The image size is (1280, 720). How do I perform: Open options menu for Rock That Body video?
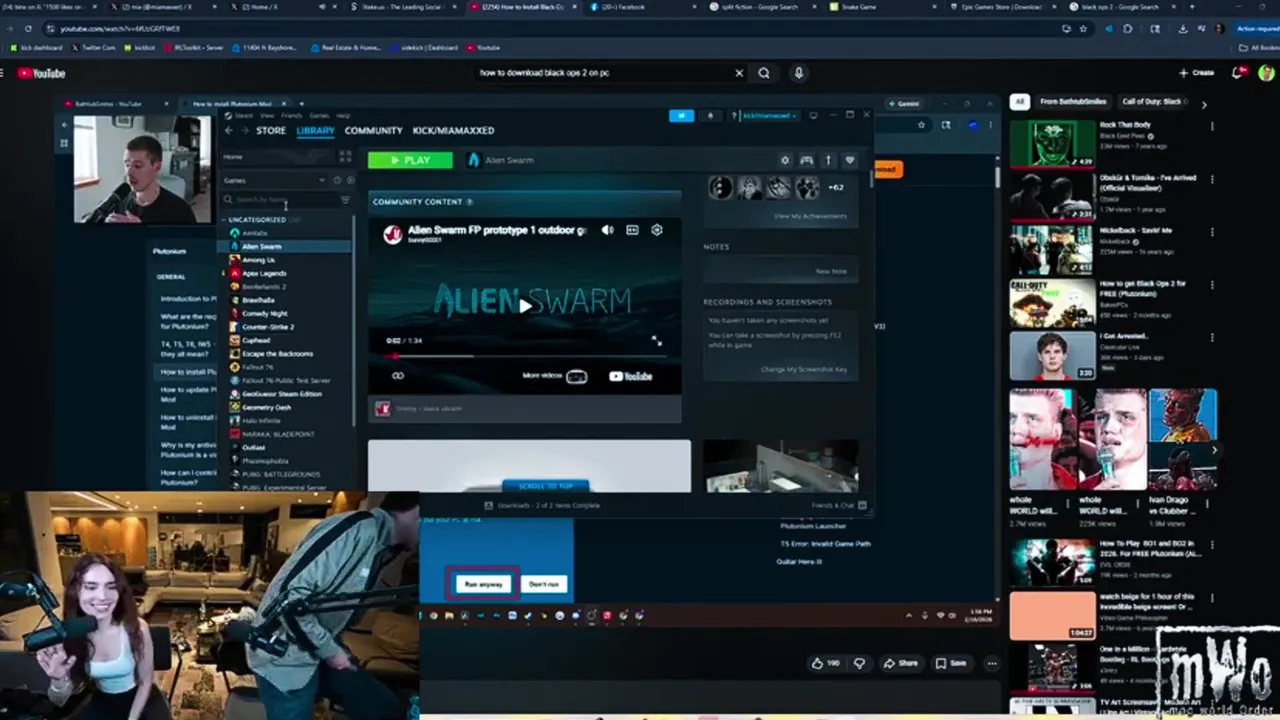pos(1212,126)
